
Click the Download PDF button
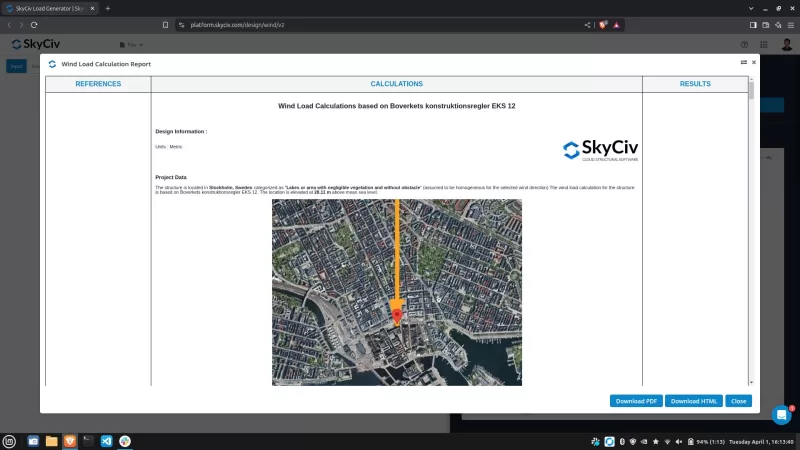point(636,401)
